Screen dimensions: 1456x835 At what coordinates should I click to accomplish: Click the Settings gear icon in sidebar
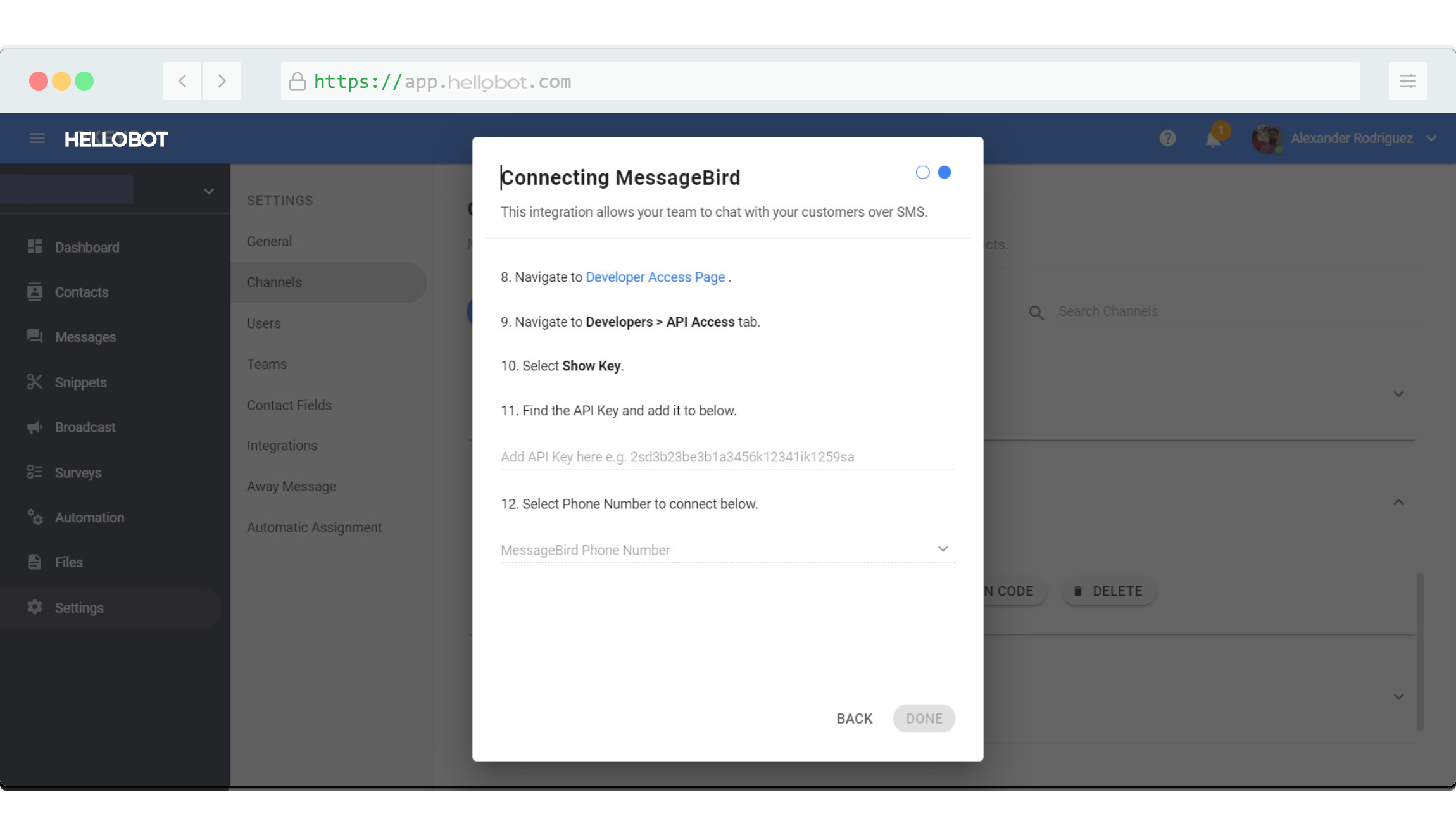[35, 607]
